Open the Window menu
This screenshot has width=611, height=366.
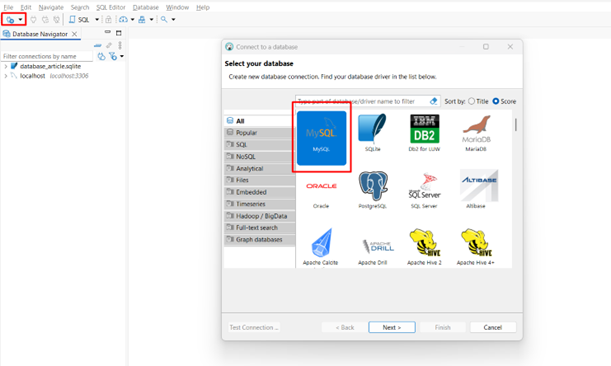pos(177,7)
